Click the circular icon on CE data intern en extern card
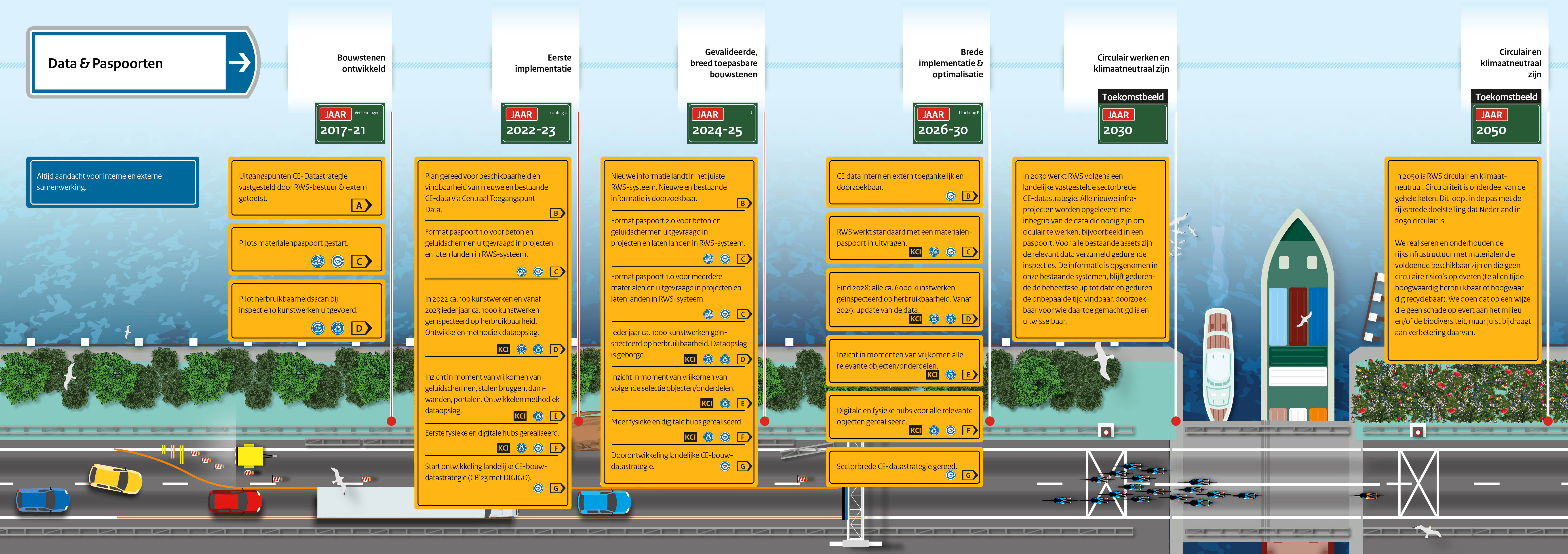Viewport: 1568px width, 554px height. coord(951,196)
